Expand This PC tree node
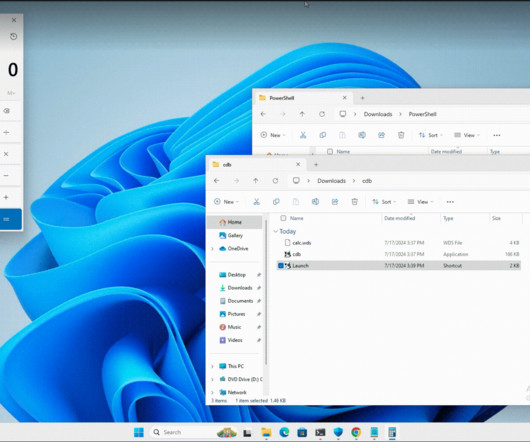Viewport: 530px width, 442px height. pos(212,366)
